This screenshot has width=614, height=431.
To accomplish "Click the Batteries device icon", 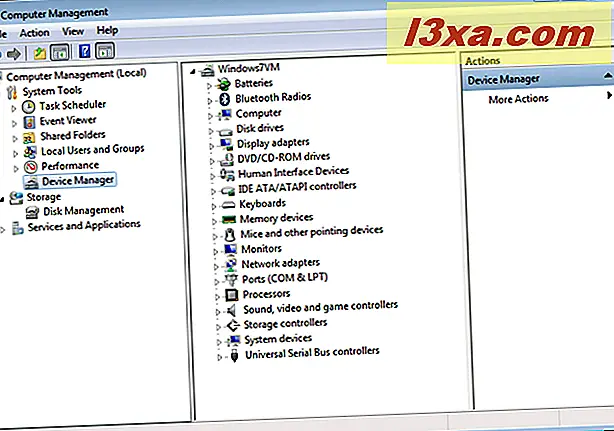I will point(224,84).
